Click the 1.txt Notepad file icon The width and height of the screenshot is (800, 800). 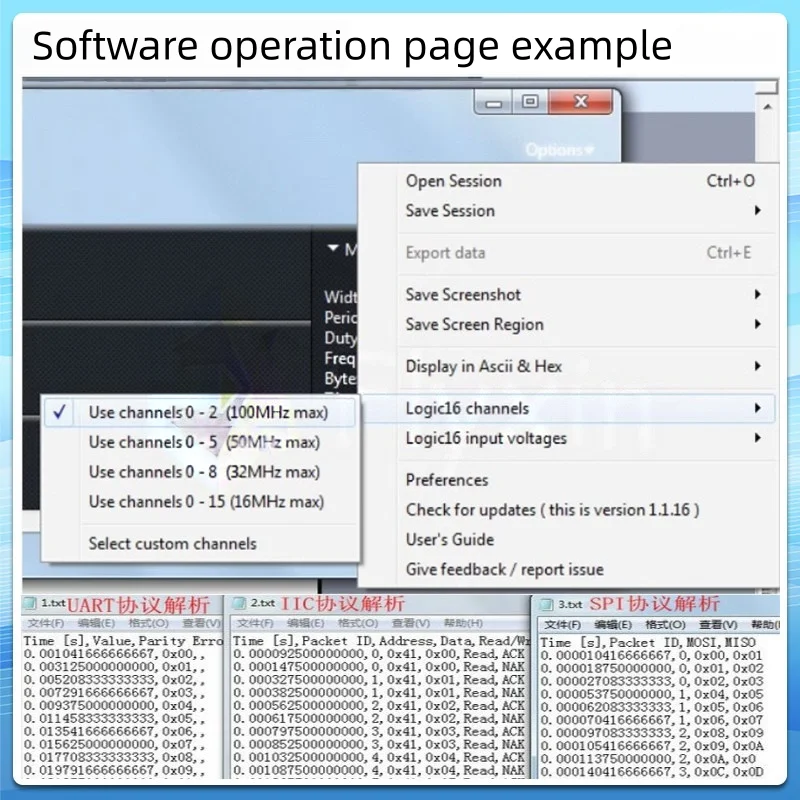click(30, 604)
